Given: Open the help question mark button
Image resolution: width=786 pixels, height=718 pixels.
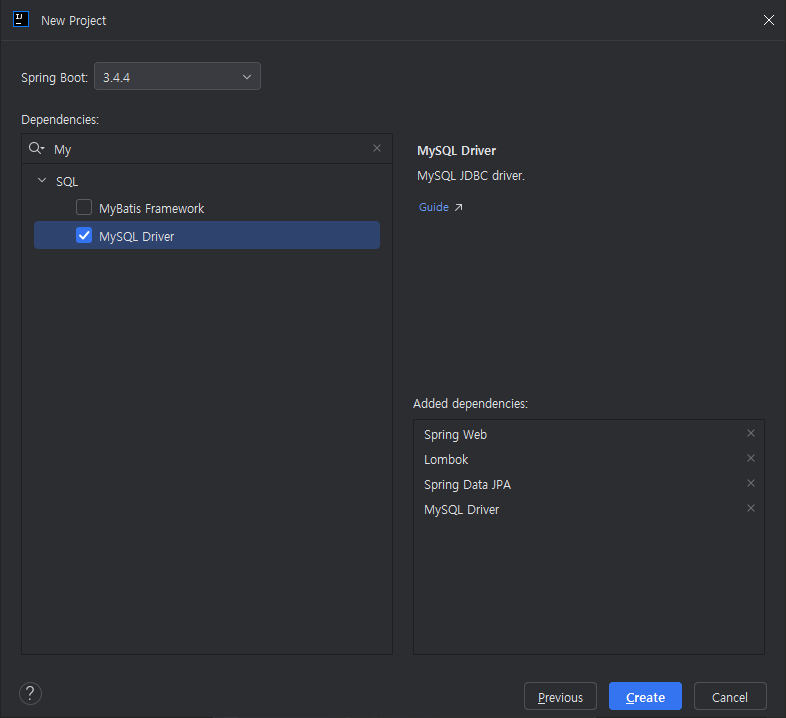Looking at the screenshot, I should tap(30, 693).
